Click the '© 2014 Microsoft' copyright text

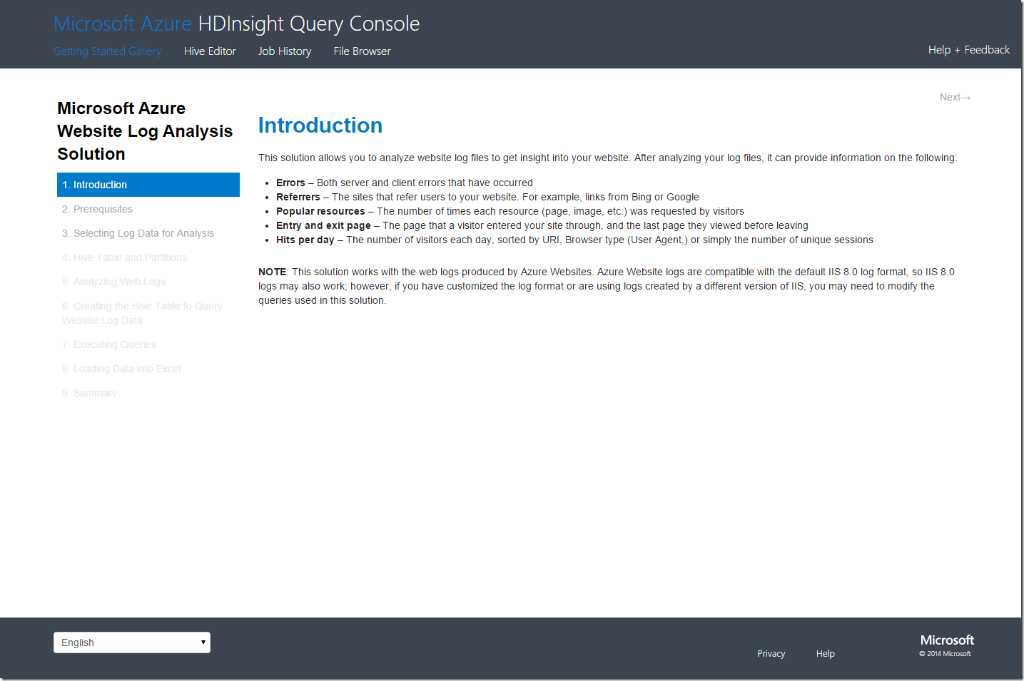click(945, 654)
